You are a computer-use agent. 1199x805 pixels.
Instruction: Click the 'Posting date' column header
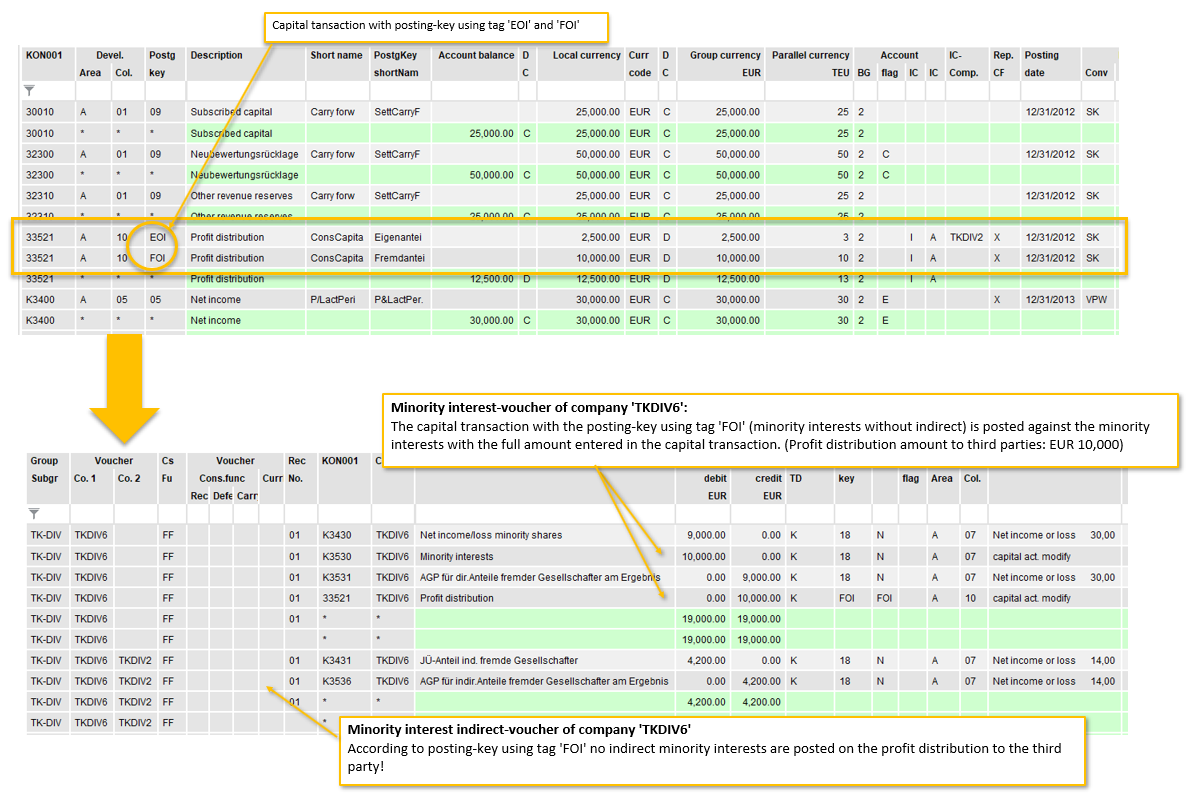[1042, 56]
